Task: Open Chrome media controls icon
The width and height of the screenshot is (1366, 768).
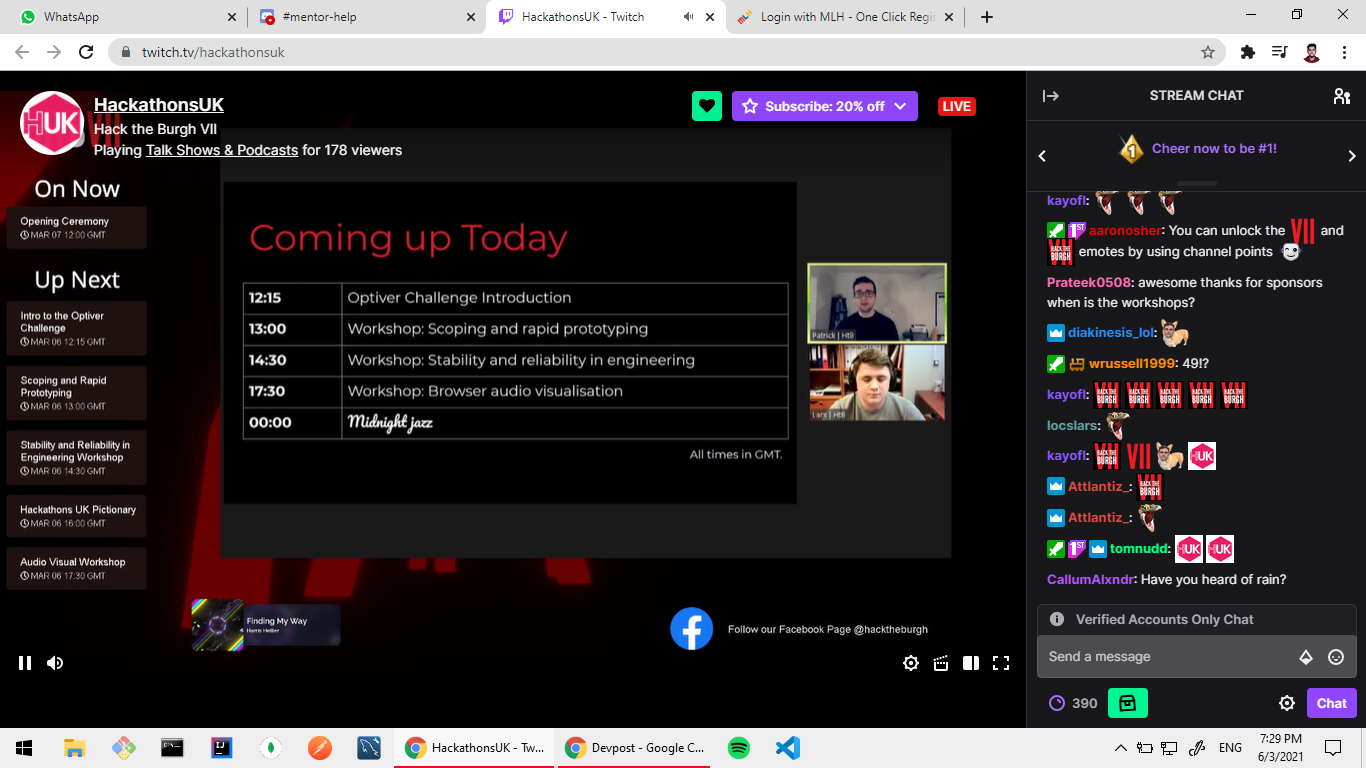Action: [x=1279, y=52]
